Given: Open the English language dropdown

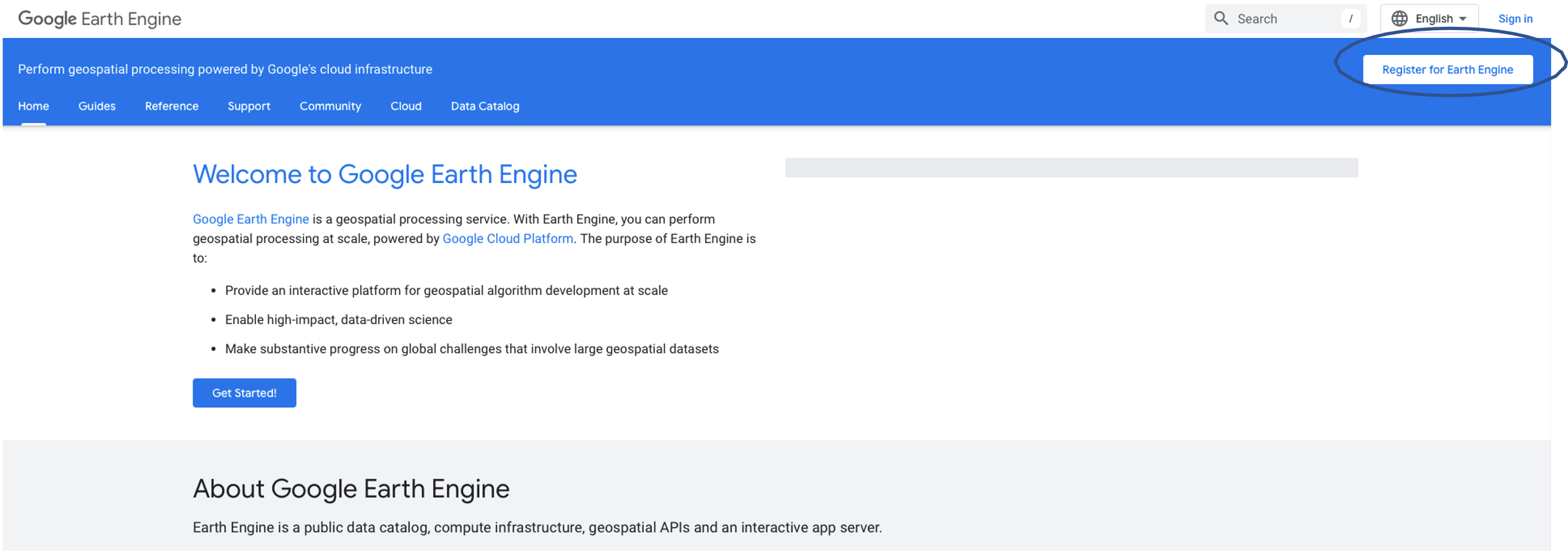Looking at the screenshot, I should [x=1429, y=18].
